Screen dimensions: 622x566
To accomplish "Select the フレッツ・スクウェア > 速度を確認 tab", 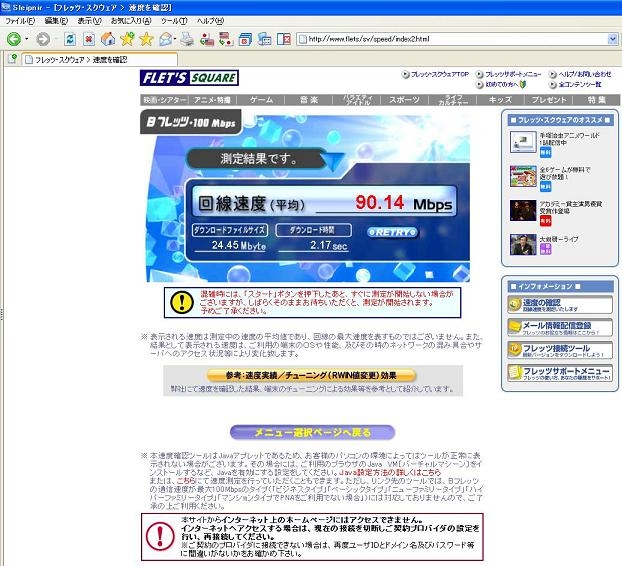I will click(99, 59).
